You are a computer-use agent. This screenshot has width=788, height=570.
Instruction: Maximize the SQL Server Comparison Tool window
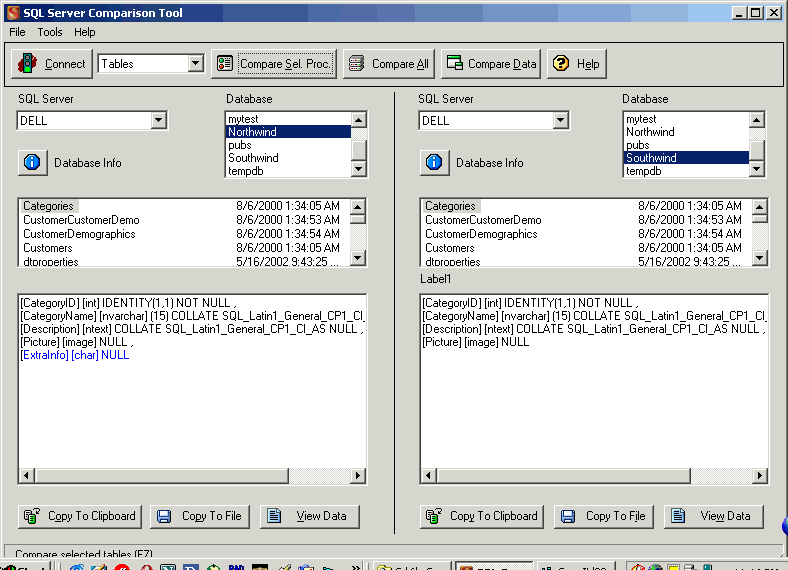pyautogui.click(x=755, y=13)
